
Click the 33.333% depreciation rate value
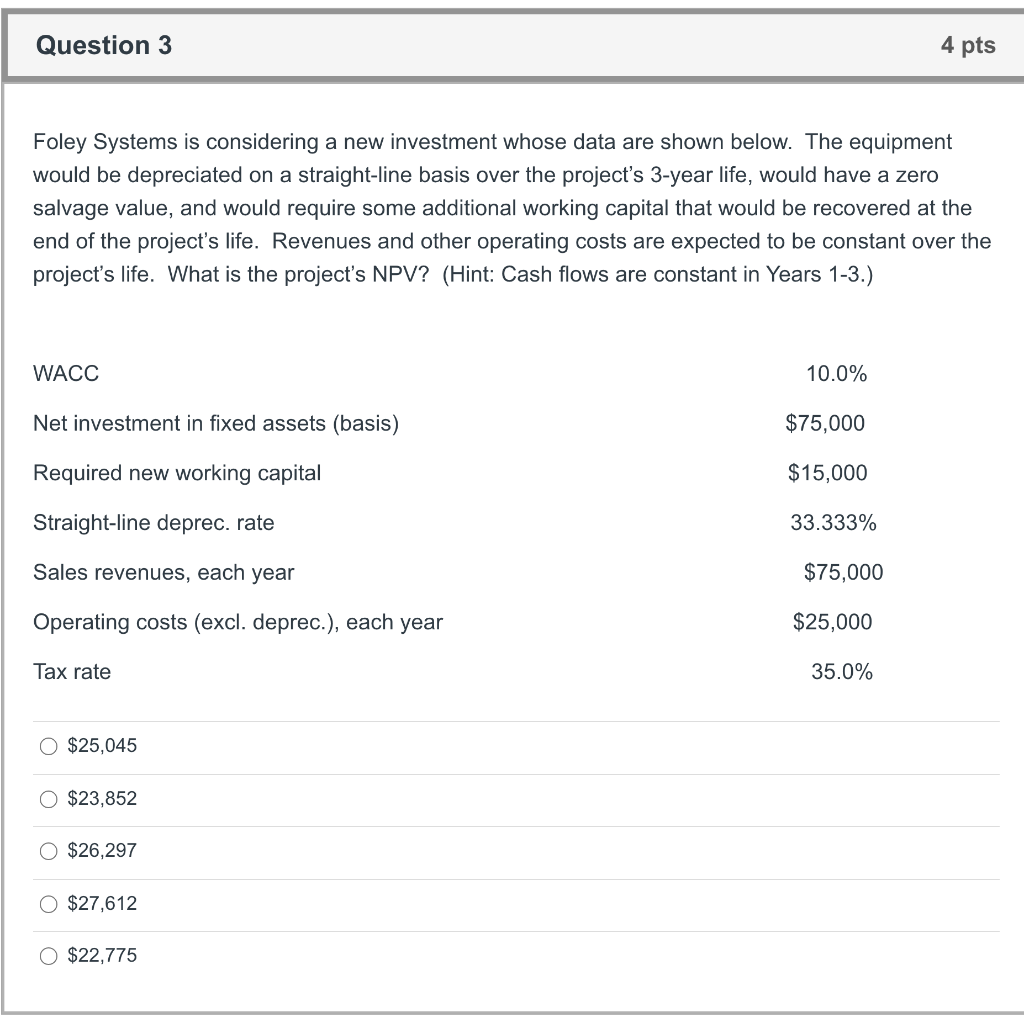click(833, 522)
